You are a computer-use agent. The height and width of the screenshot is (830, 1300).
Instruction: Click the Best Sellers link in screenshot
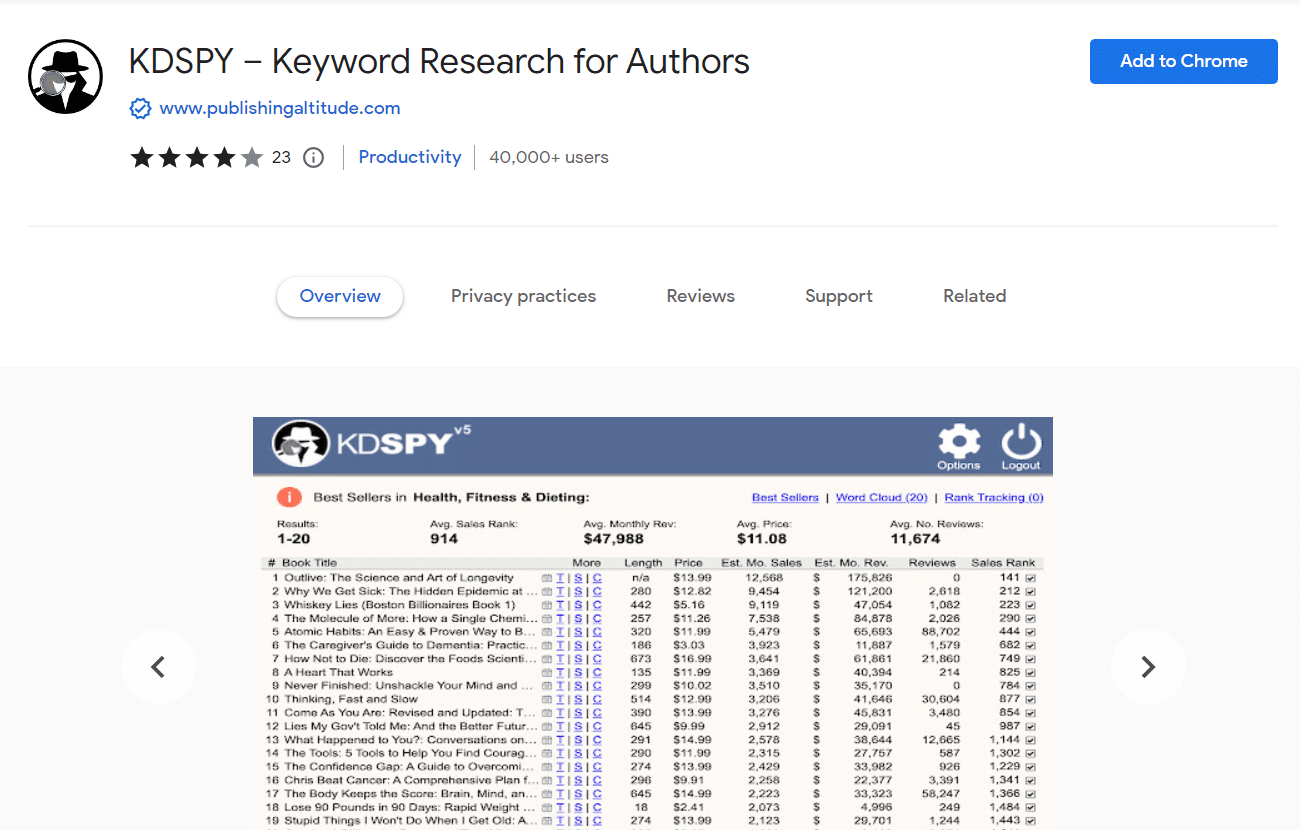point(785,497)
